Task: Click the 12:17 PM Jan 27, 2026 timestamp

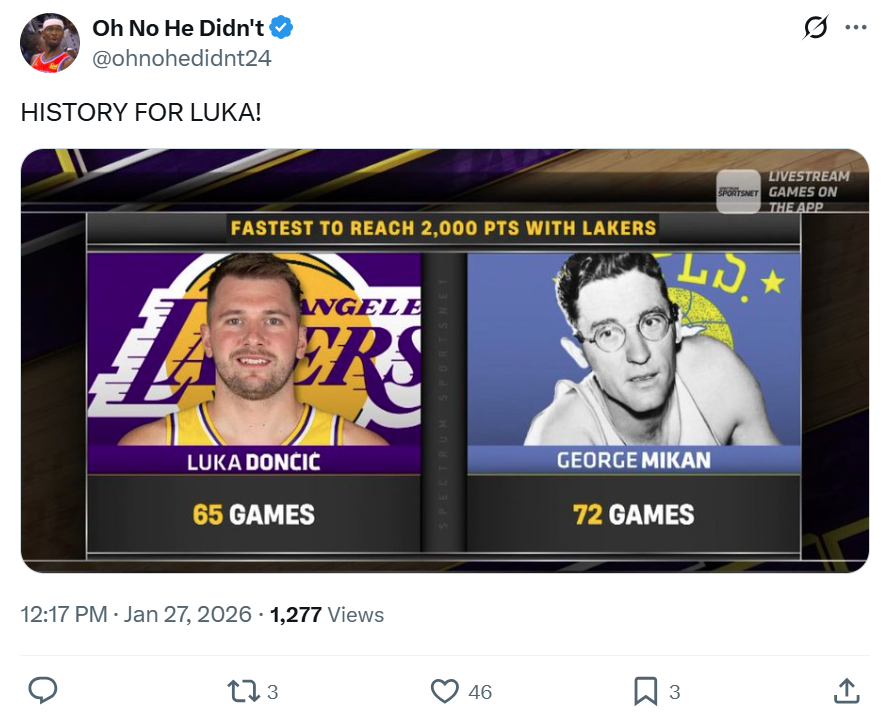Action: tap(136, 614)
